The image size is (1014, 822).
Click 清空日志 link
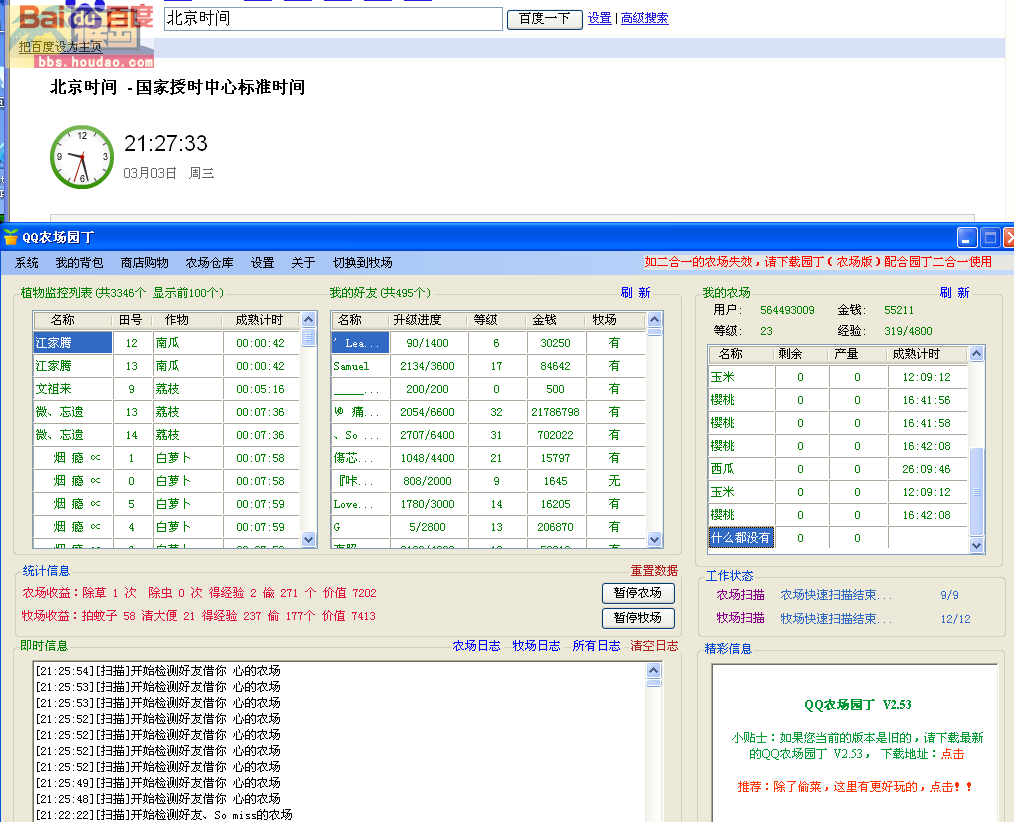pyautogui.click(x=654, y=645)
